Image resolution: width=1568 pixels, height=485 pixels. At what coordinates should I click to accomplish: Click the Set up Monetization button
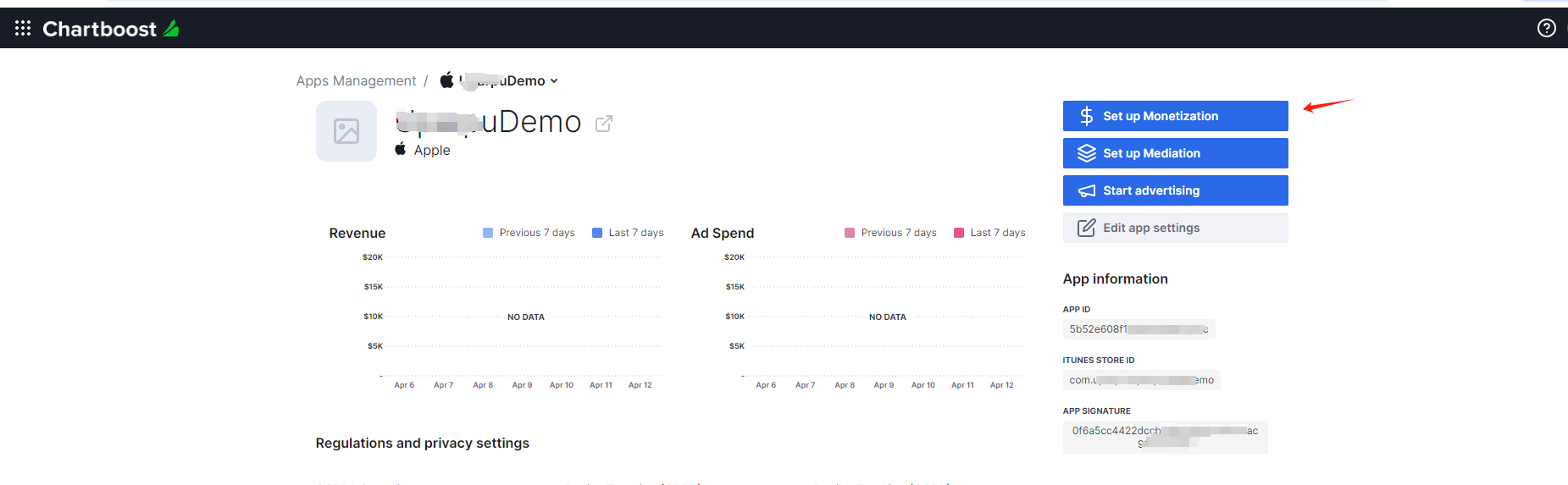pos(1175,116)
